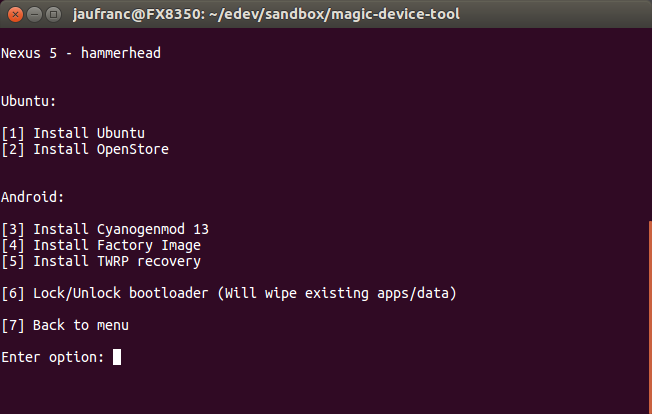652x414 pixels.
Task: Click the Back to menu line
Action: pyautogui.click(x=65, y=325)
